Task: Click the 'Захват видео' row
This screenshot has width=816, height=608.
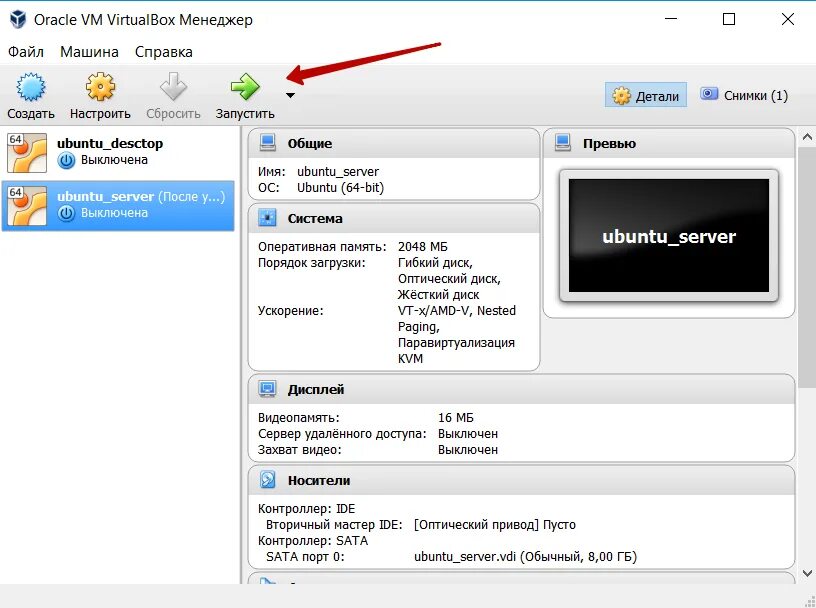Action: [x=378, y=449]
